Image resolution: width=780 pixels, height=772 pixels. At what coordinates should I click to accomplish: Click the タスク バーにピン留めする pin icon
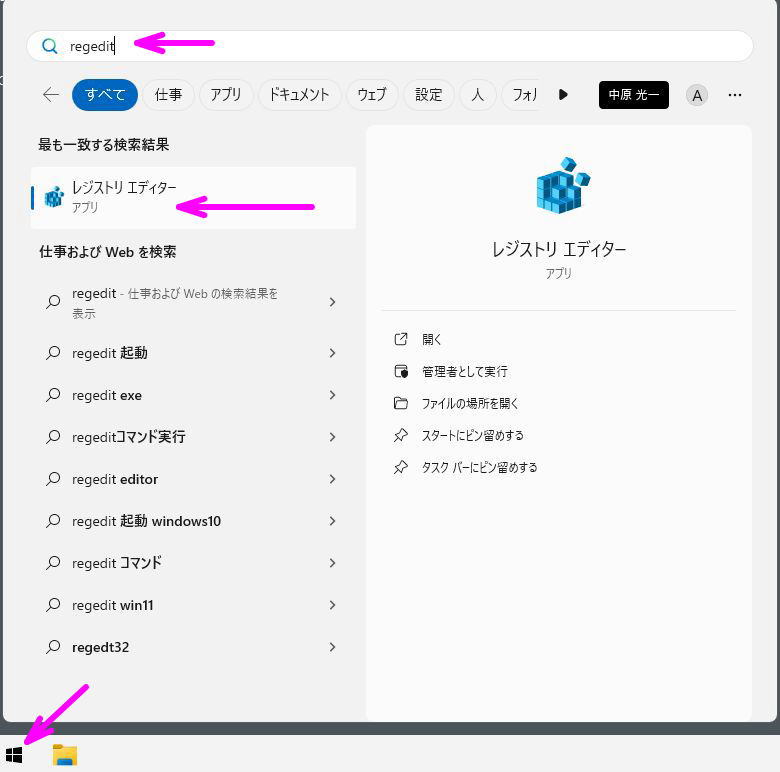[401, 467]
